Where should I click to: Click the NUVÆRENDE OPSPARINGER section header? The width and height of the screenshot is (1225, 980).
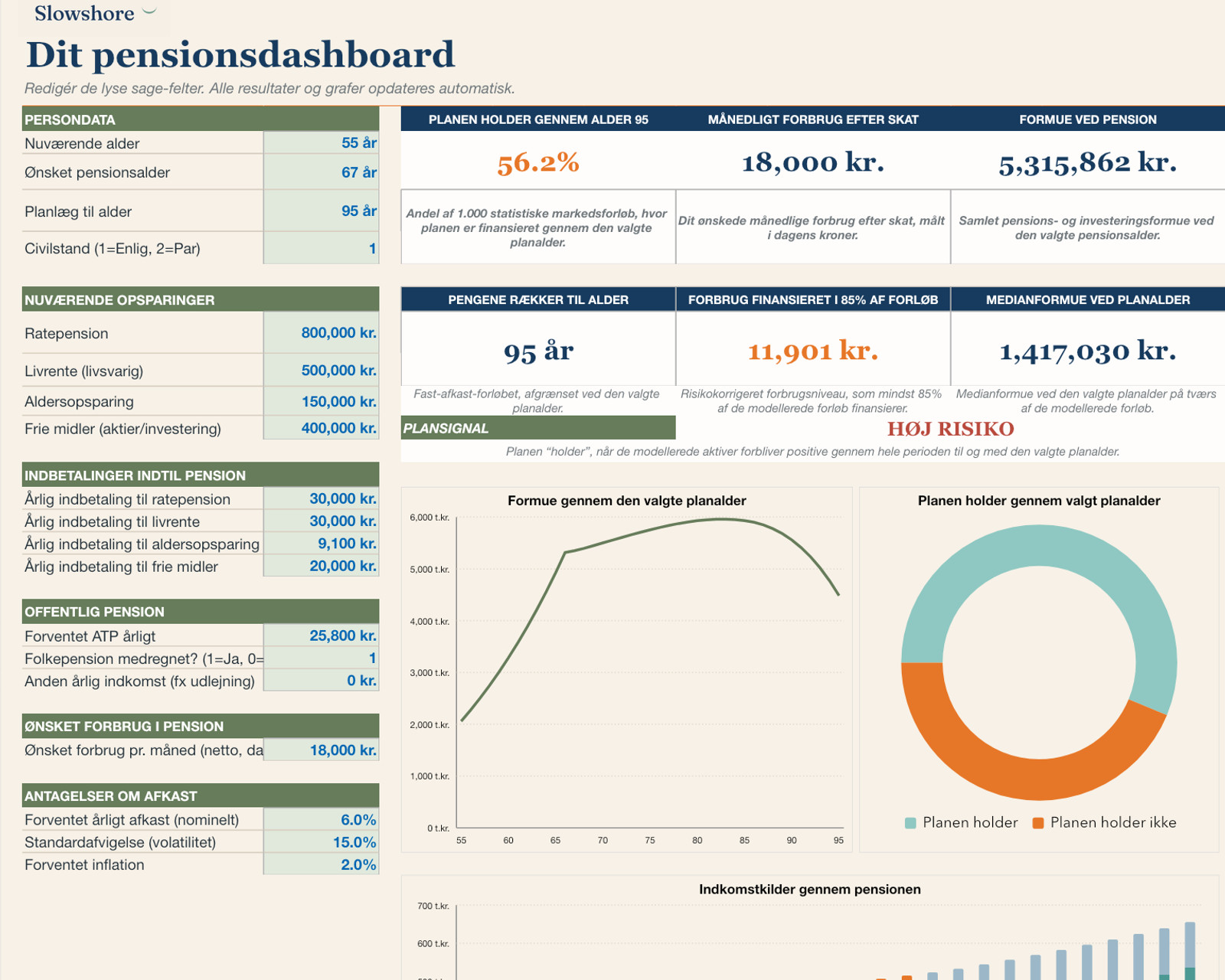pos(201,299)
